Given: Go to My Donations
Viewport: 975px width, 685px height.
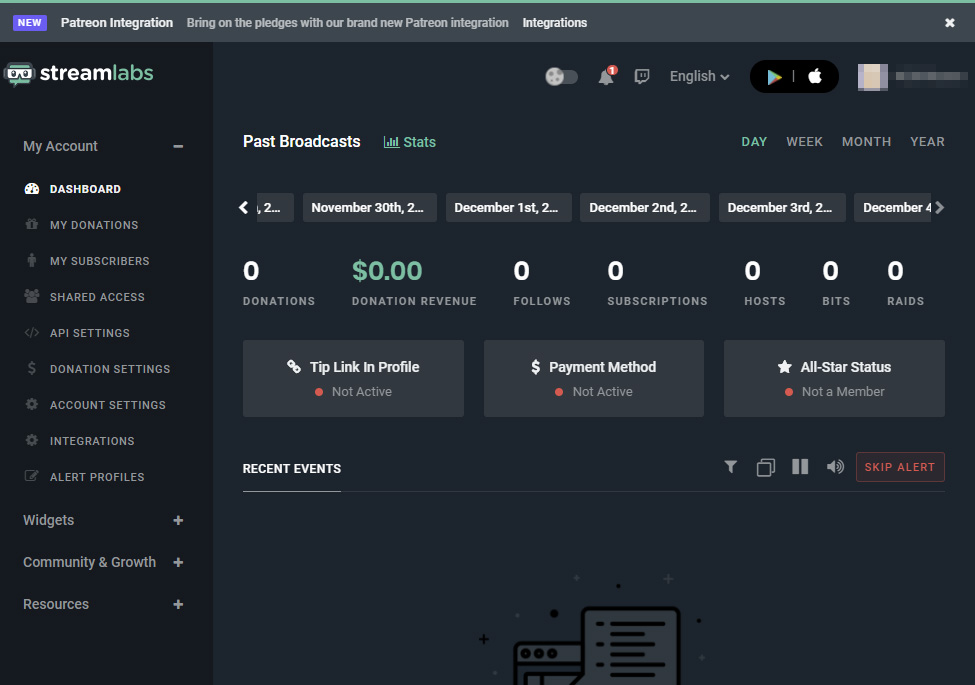Looking at the screenshot, I should [x=94, y=225].
